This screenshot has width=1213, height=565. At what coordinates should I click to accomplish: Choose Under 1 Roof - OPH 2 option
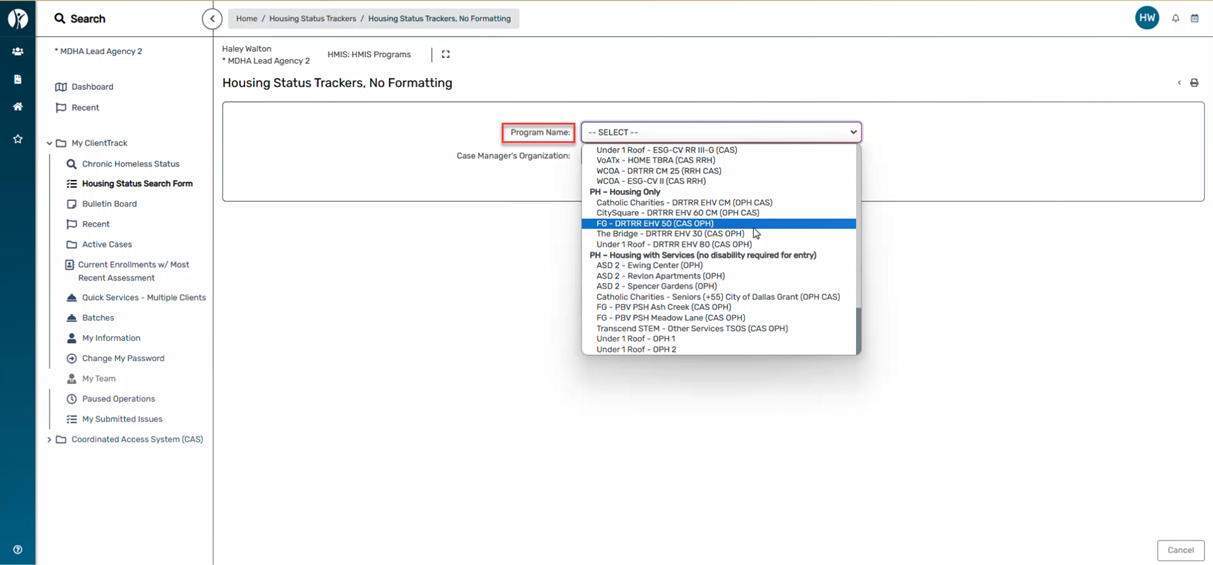(x=636, y=350)
